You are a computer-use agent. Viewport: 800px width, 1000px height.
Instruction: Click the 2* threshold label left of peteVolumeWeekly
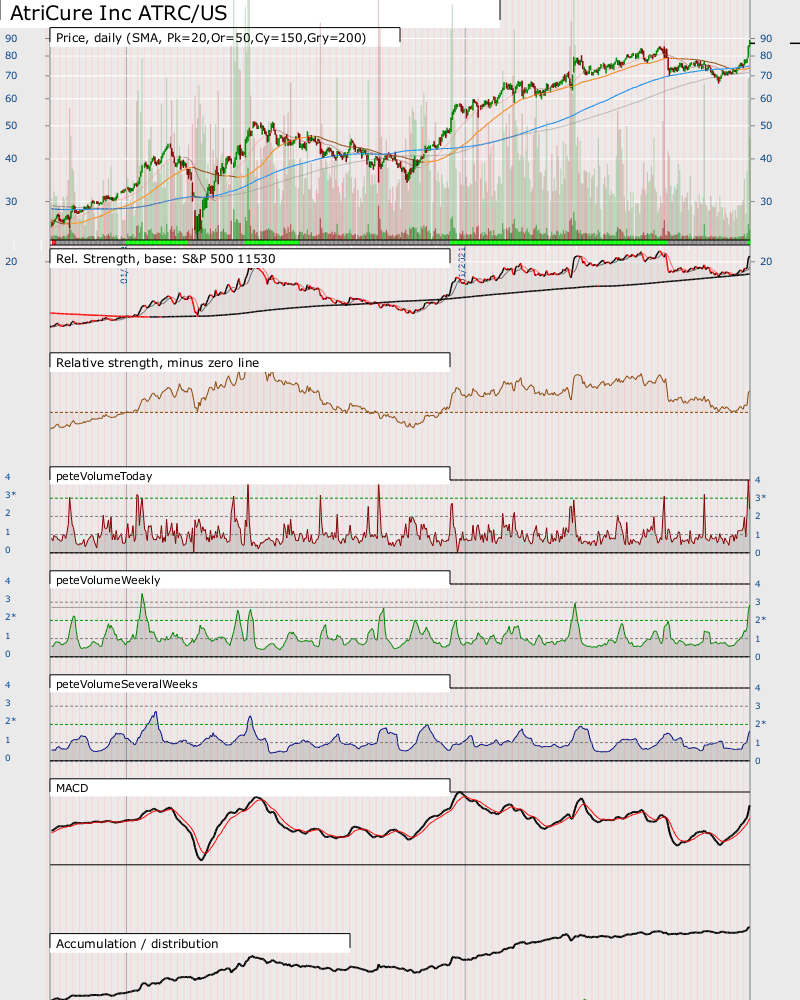point(11,617)
